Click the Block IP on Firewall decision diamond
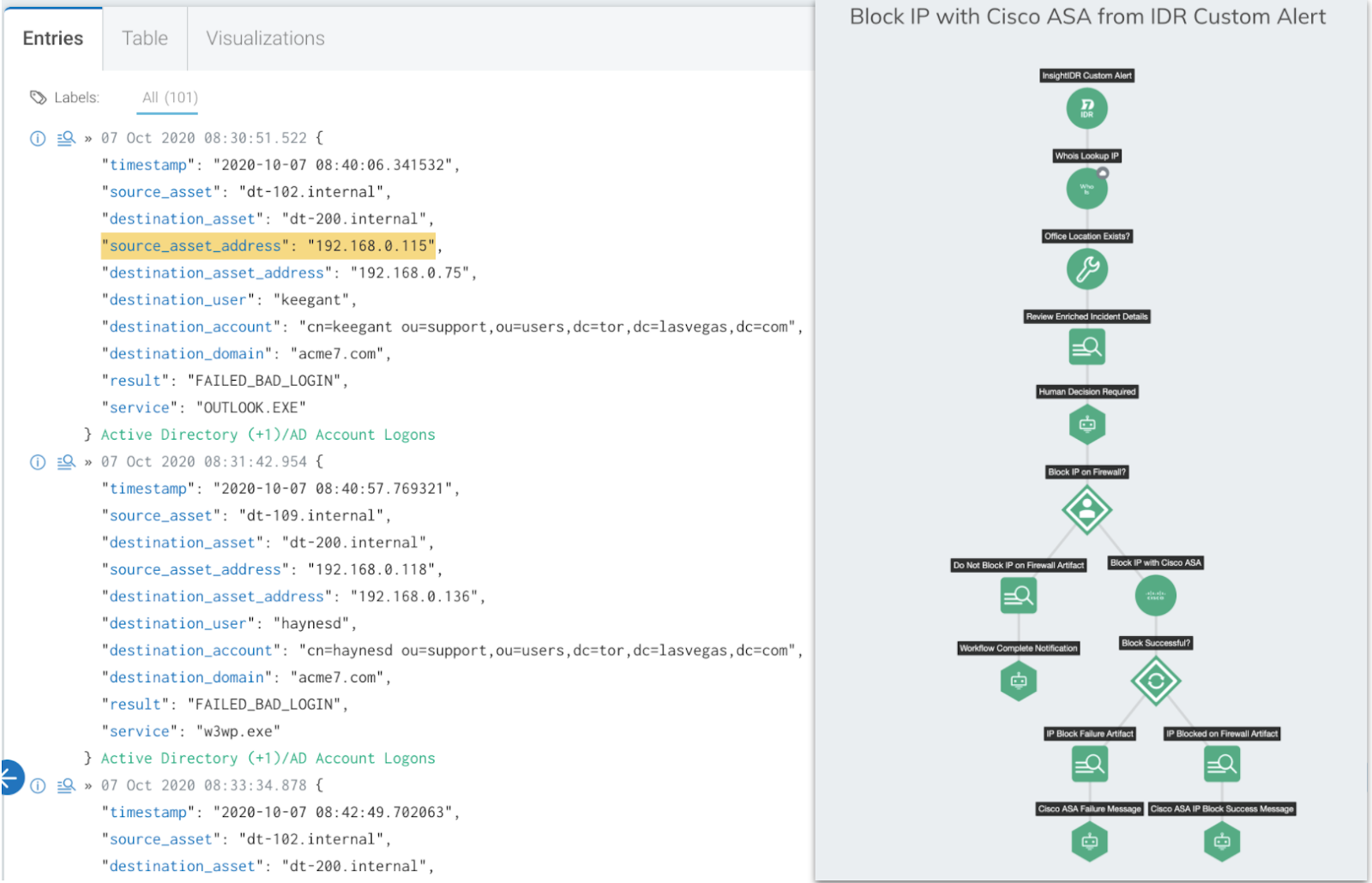 tap(1086, 510)
